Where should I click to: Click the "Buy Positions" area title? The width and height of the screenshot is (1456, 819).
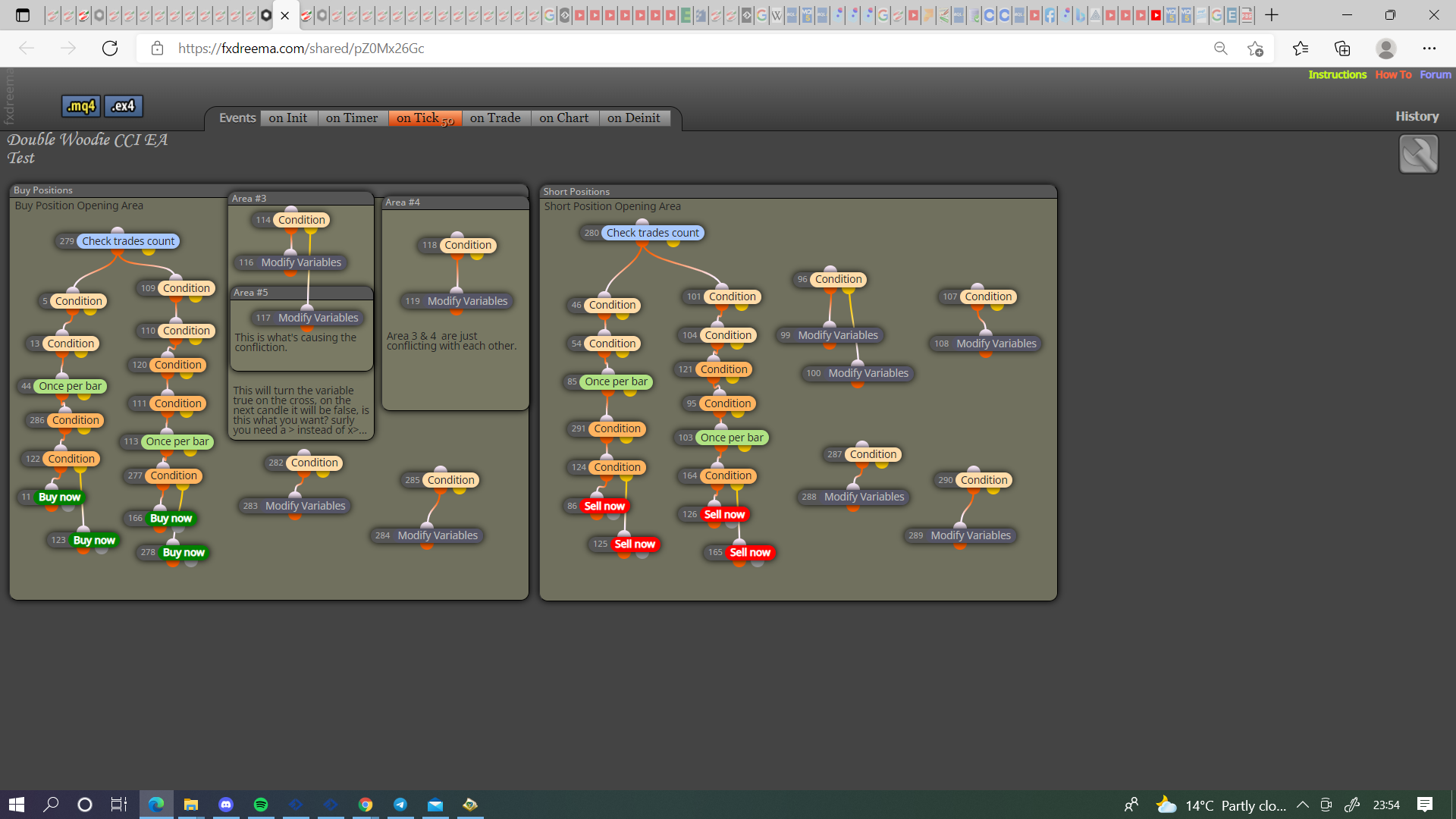coord(43,190)
